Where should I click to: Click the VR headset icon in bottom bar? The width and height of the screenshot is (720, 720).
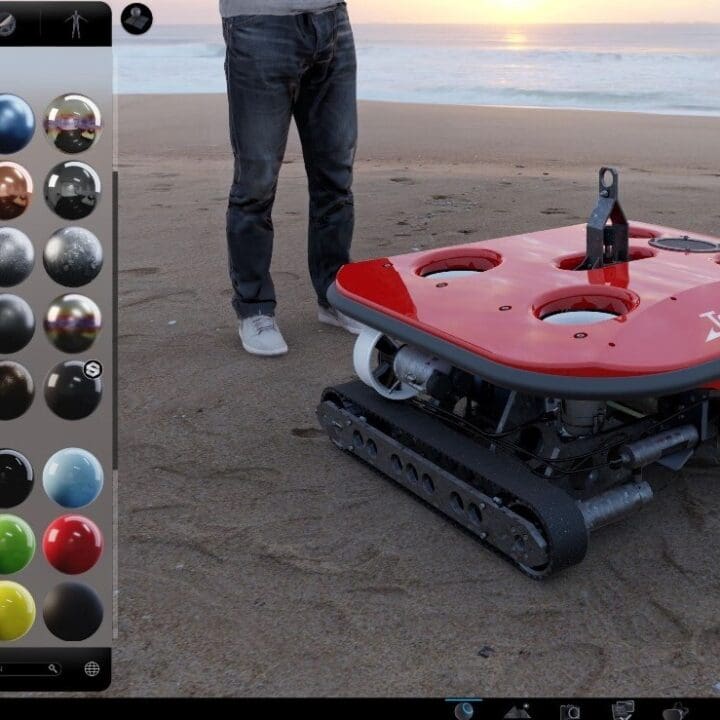675,711
